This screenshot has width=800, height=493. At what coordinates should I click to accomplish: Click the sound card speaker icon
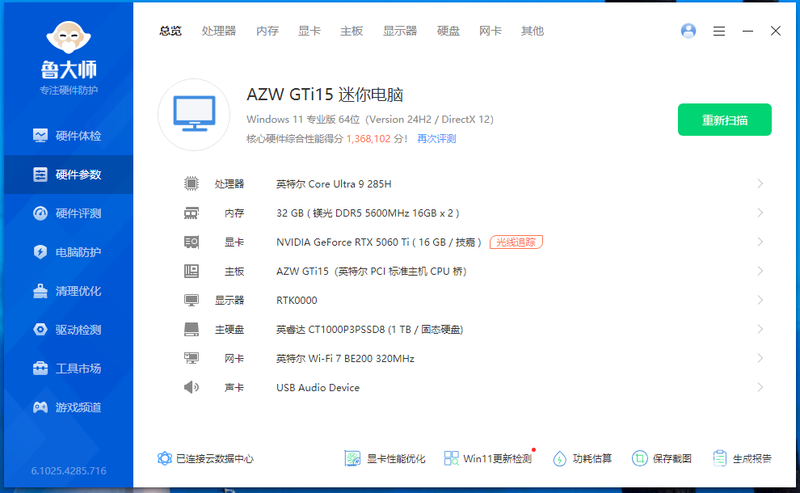191,387
